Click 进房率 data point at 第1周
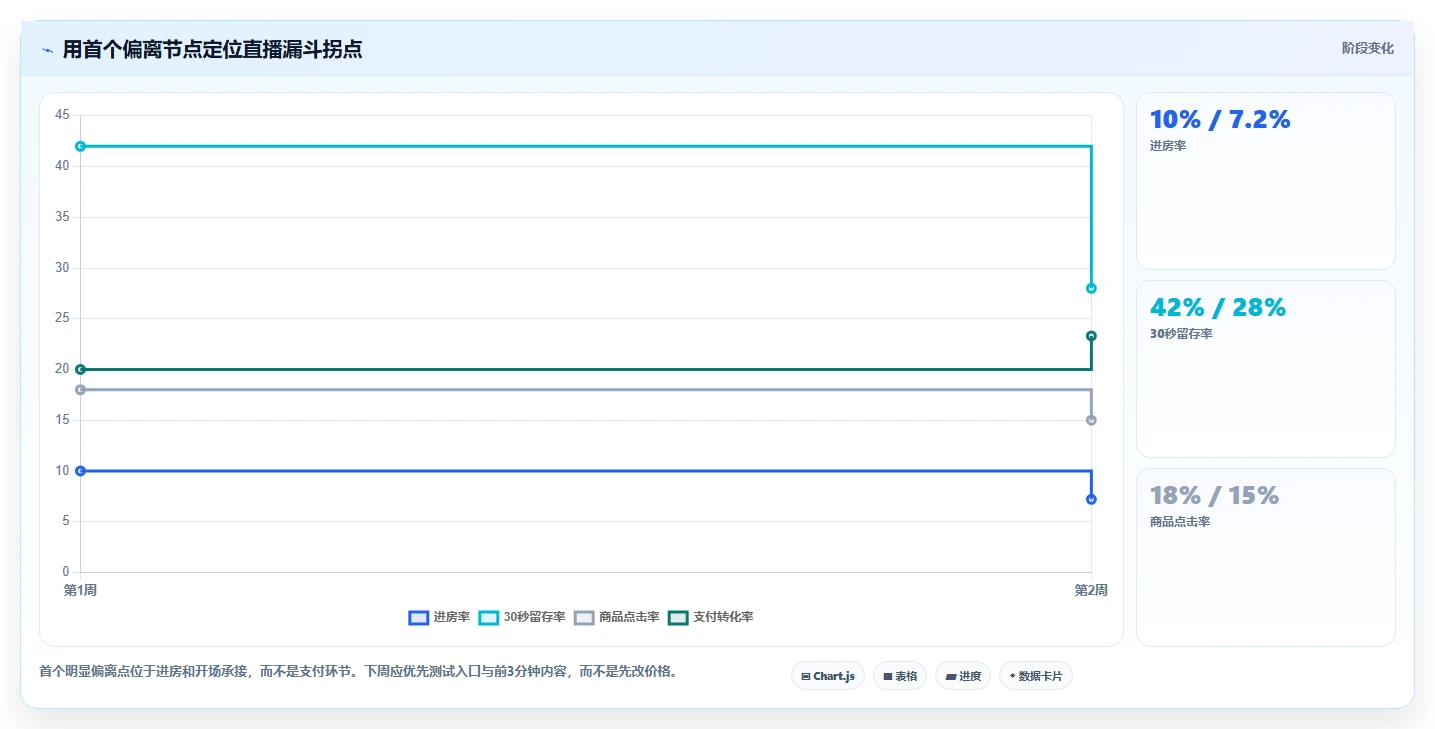 click(81, 470)
